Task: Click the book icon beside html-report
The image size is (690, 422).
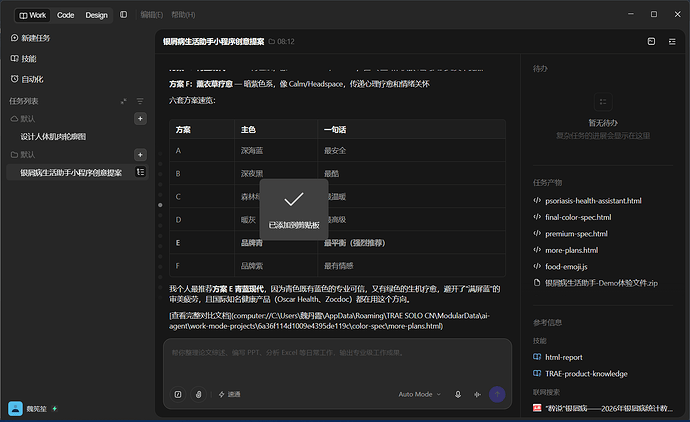Action: (x=537, y=357)
